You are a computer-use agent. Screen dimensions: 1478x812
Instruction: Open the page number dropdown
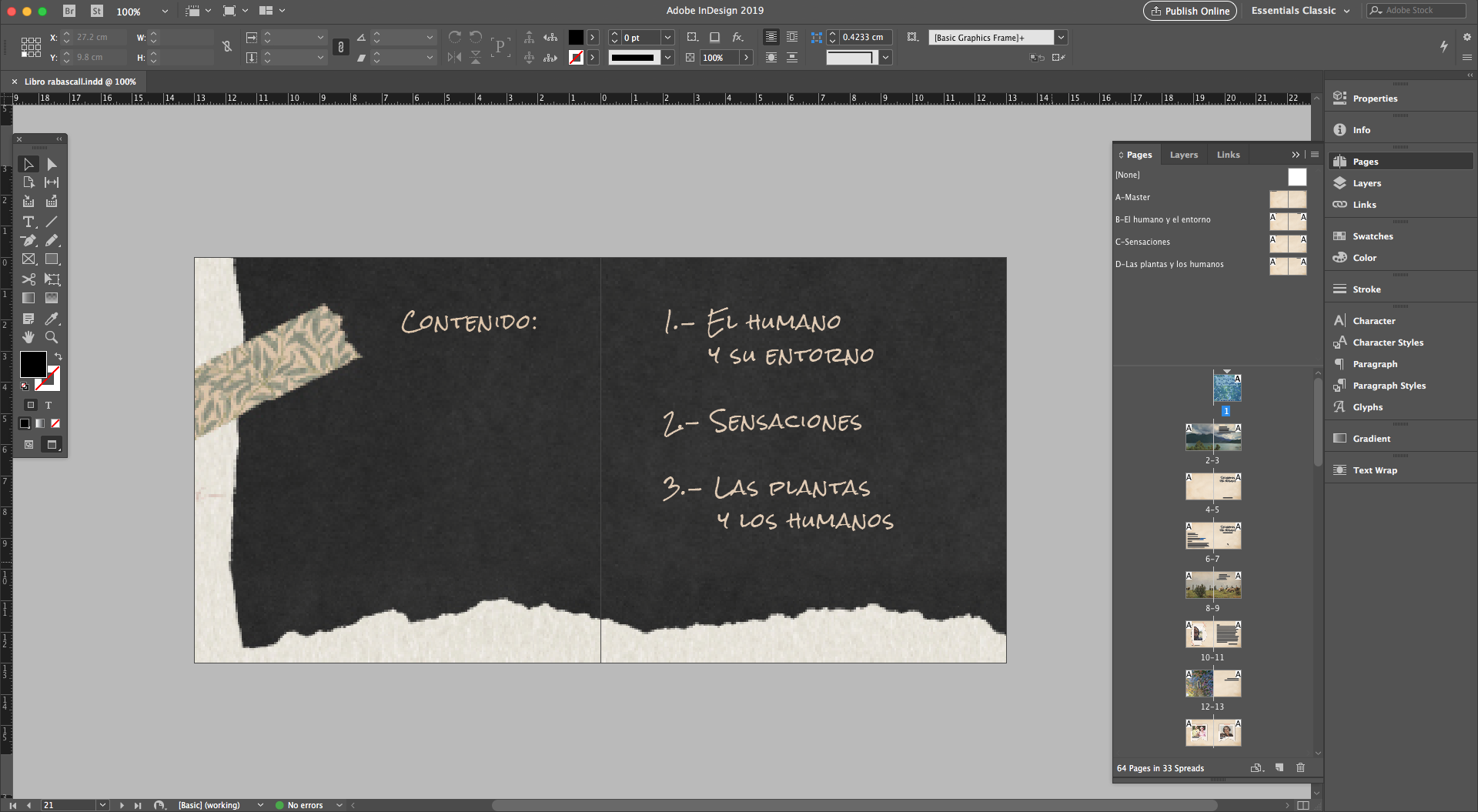(102, 805)
